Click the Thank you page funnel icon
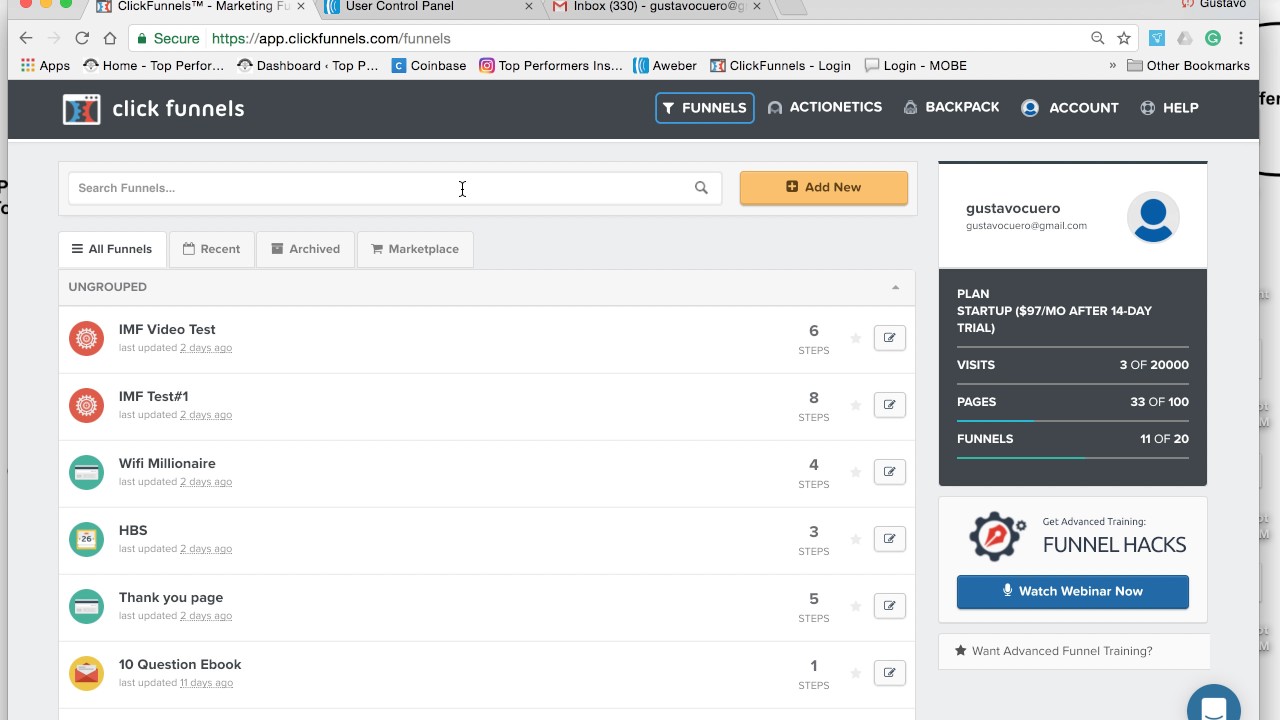The image size is (1280, 720). click(x=87, y=606)
